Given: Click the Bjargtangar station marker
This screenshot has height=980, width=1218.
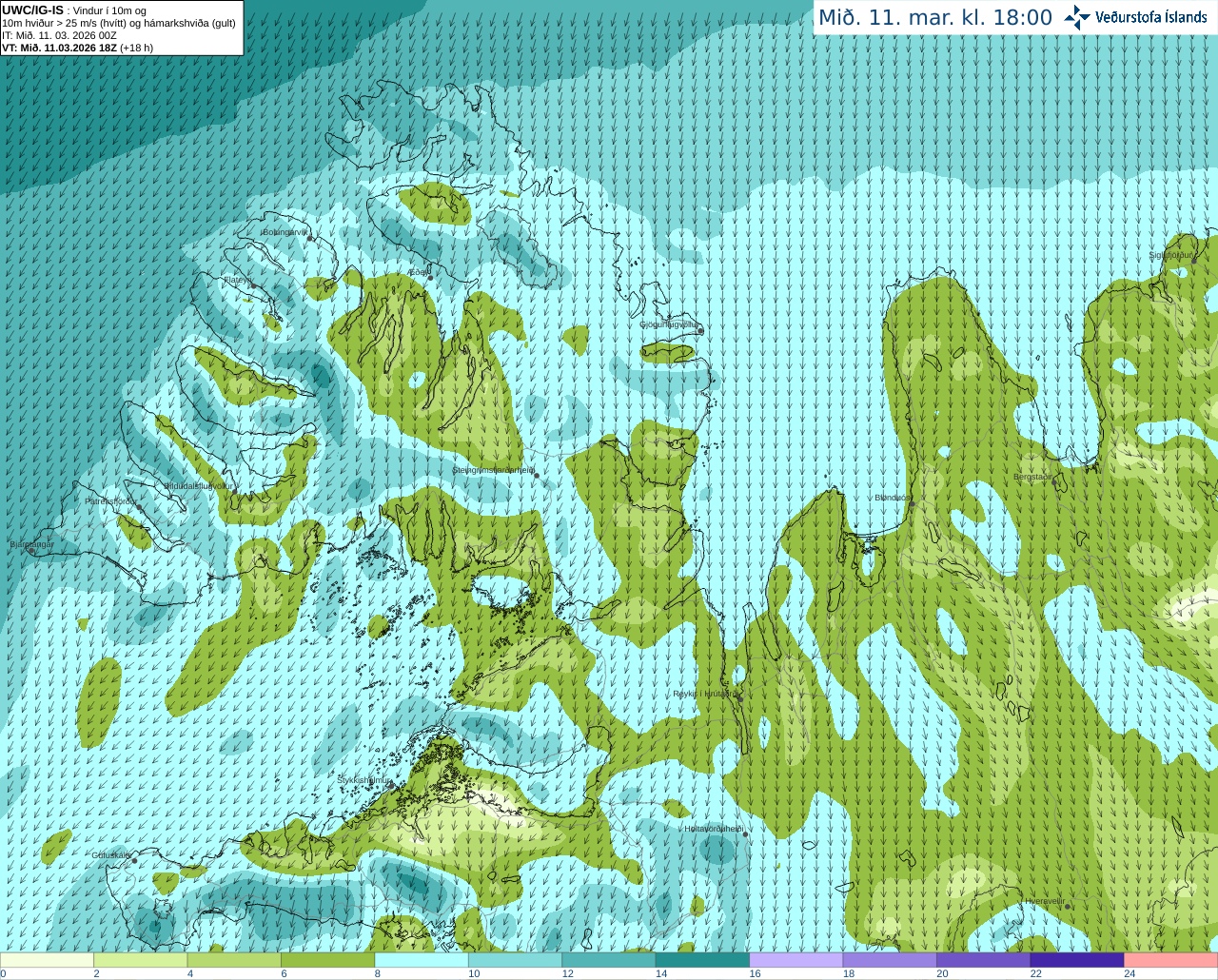Looking at the screenshot, I should click(x=31, y=551).
